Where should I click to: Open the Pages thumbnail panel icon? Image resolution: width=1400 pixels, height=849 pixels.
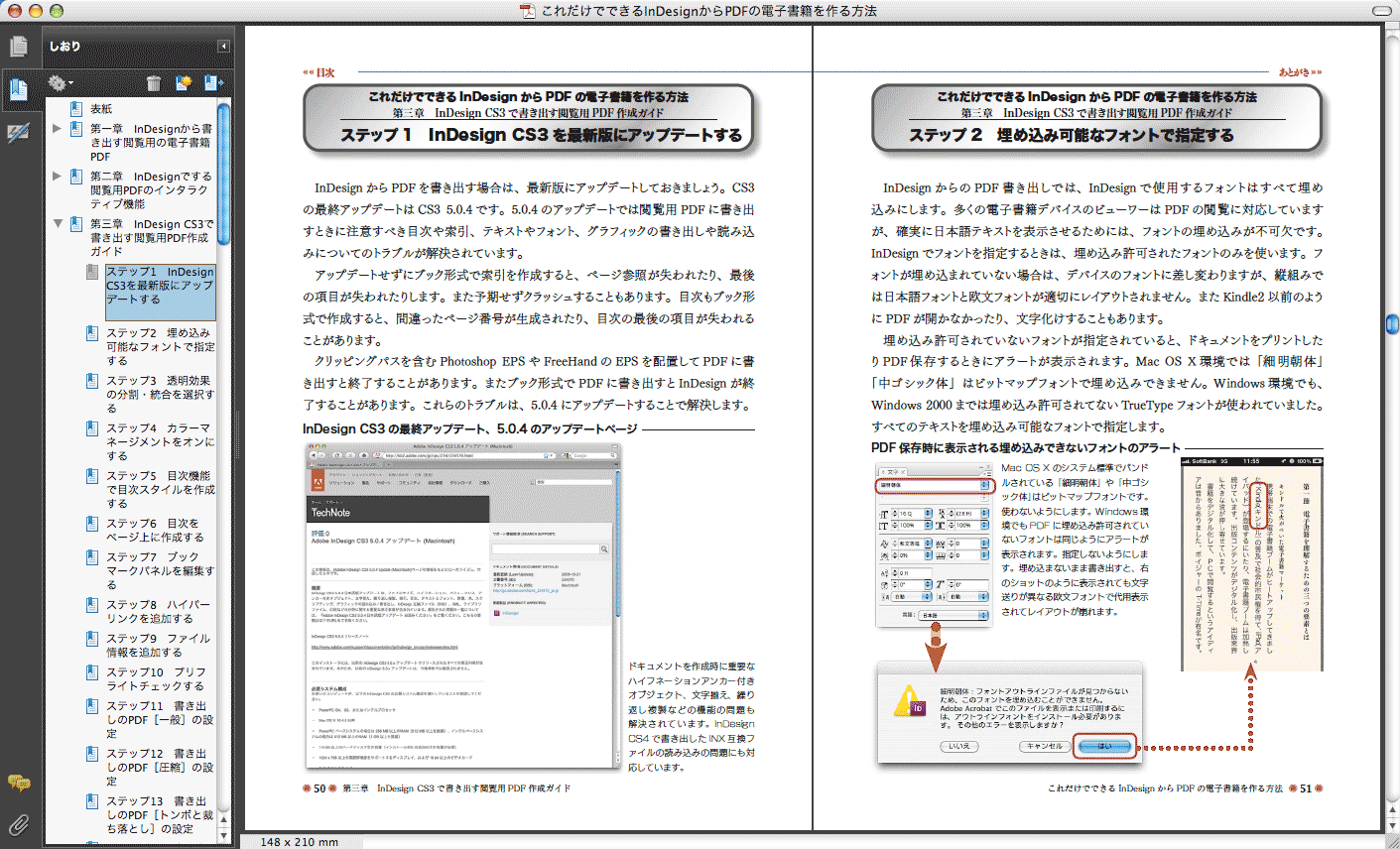point(18,47)
